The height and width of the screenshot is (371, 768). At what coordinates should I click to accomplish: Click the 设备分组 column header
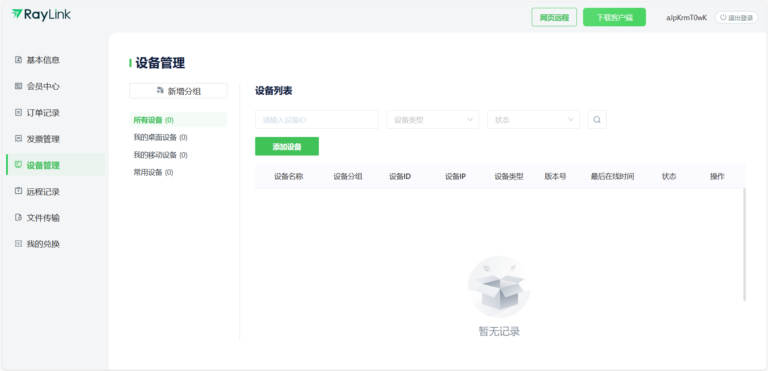348,176
